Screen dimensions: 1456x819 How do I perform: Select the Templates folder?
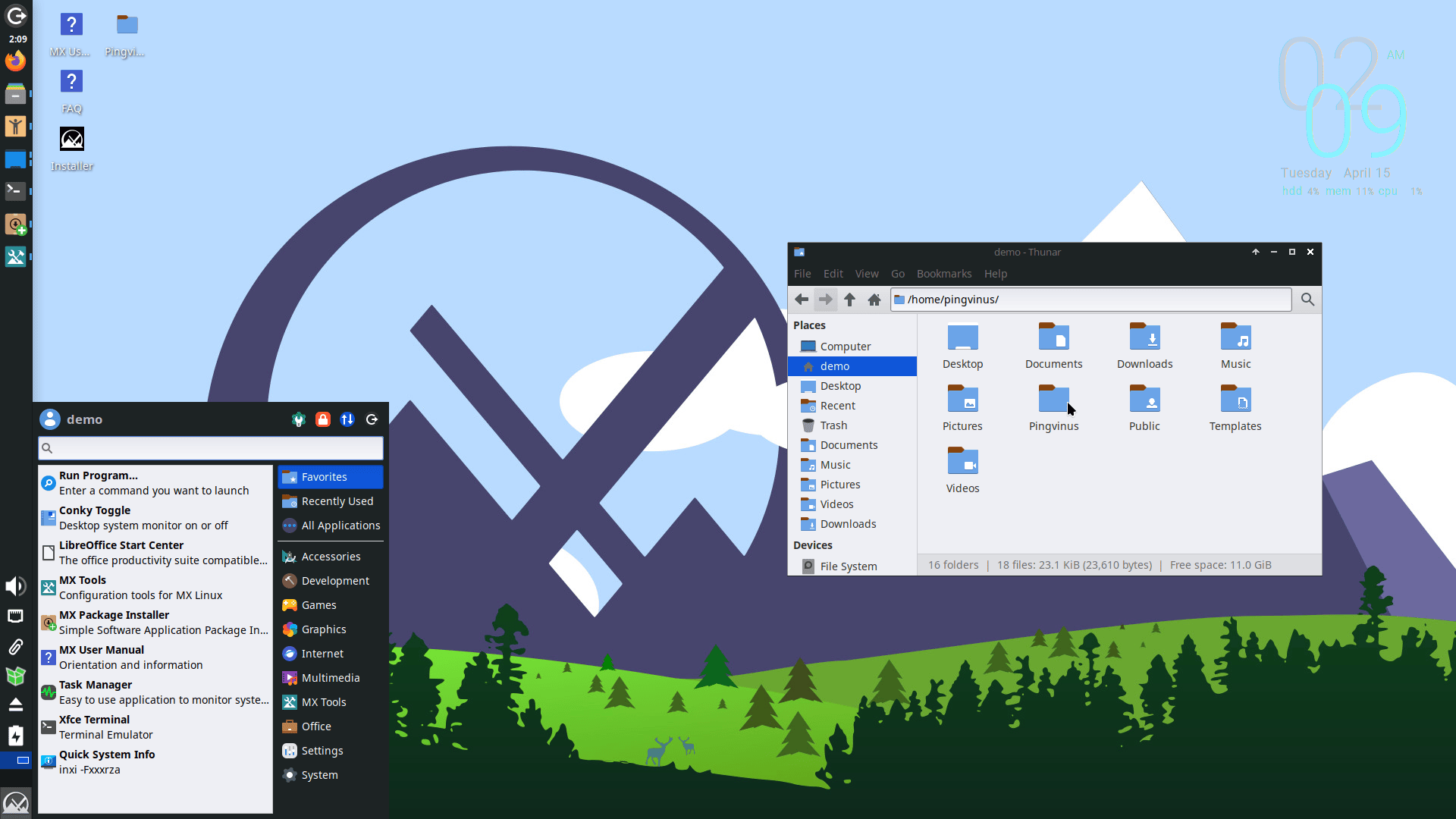click(1235, 407)
